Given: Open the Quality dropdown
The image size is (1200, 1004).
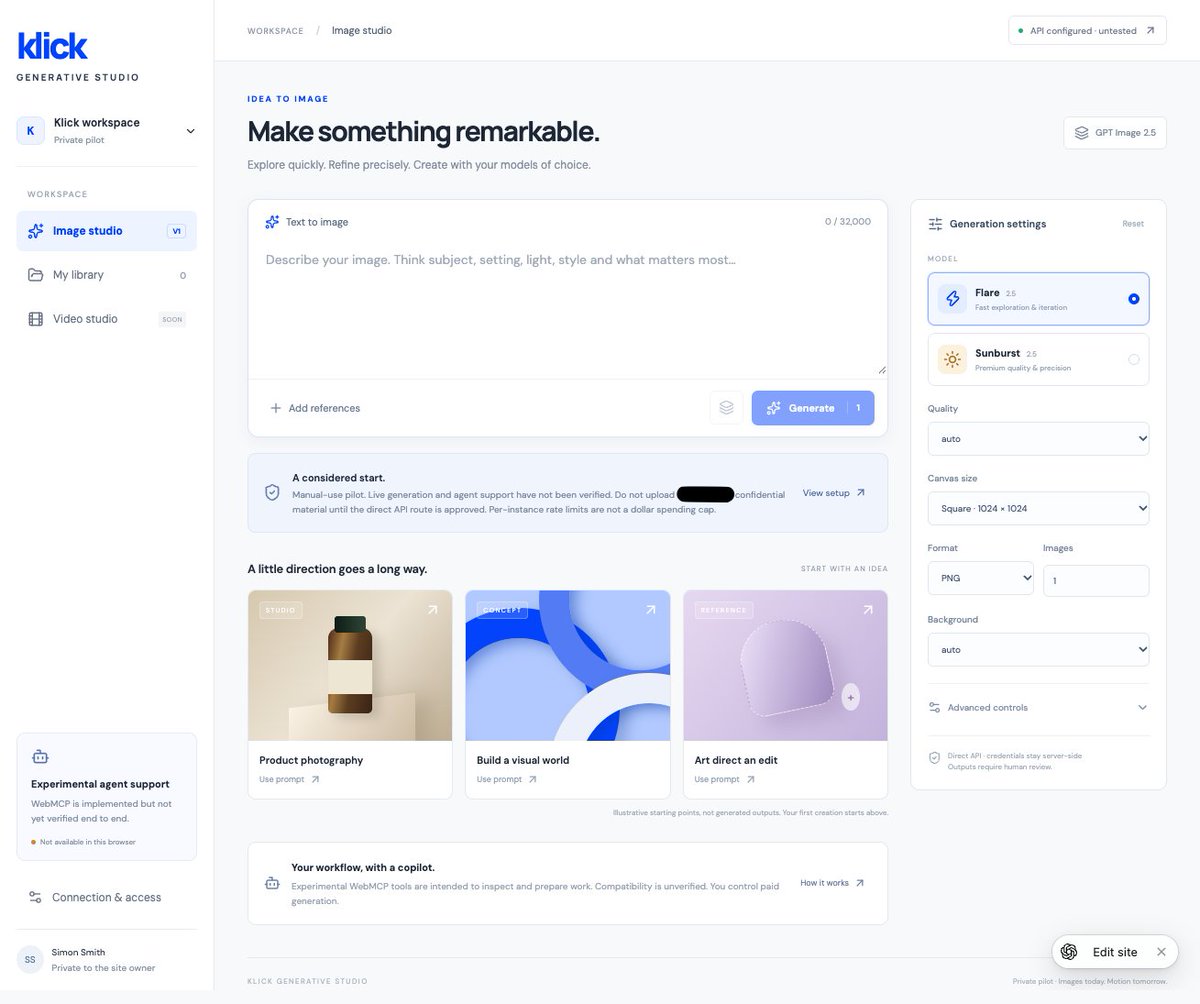Looking at the screenshot, I should click(1038, 439).
